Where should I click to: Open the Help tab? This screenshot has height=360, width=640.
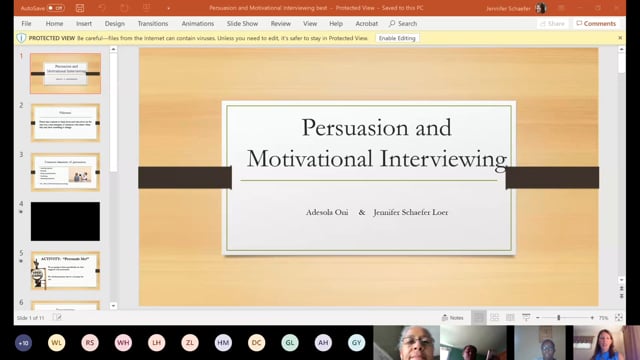pyautogui.click(x=336, y=24)
